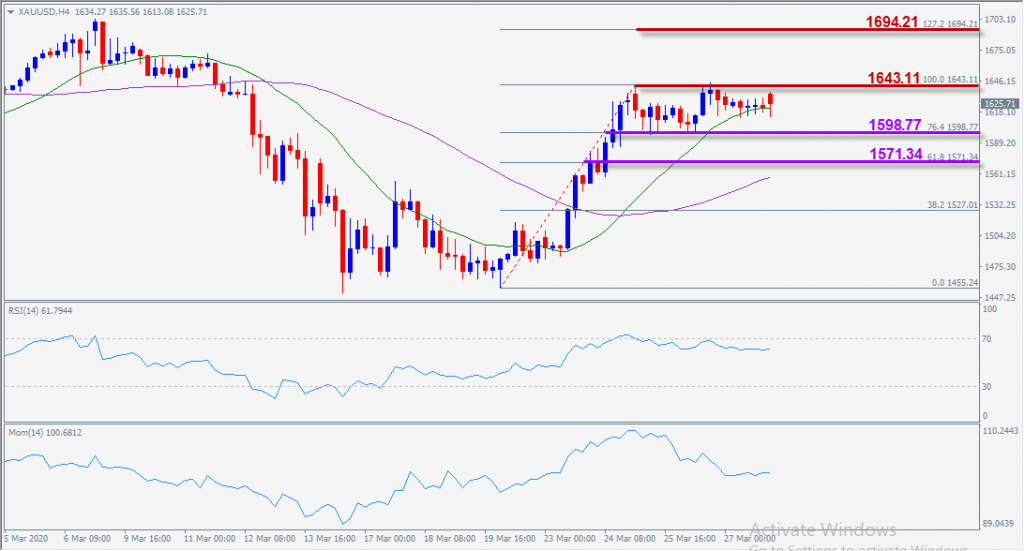This screenshot has width=1024, height=551.
Task: Click the 1447.25 price on the scale
Action: pos(1000,297)
